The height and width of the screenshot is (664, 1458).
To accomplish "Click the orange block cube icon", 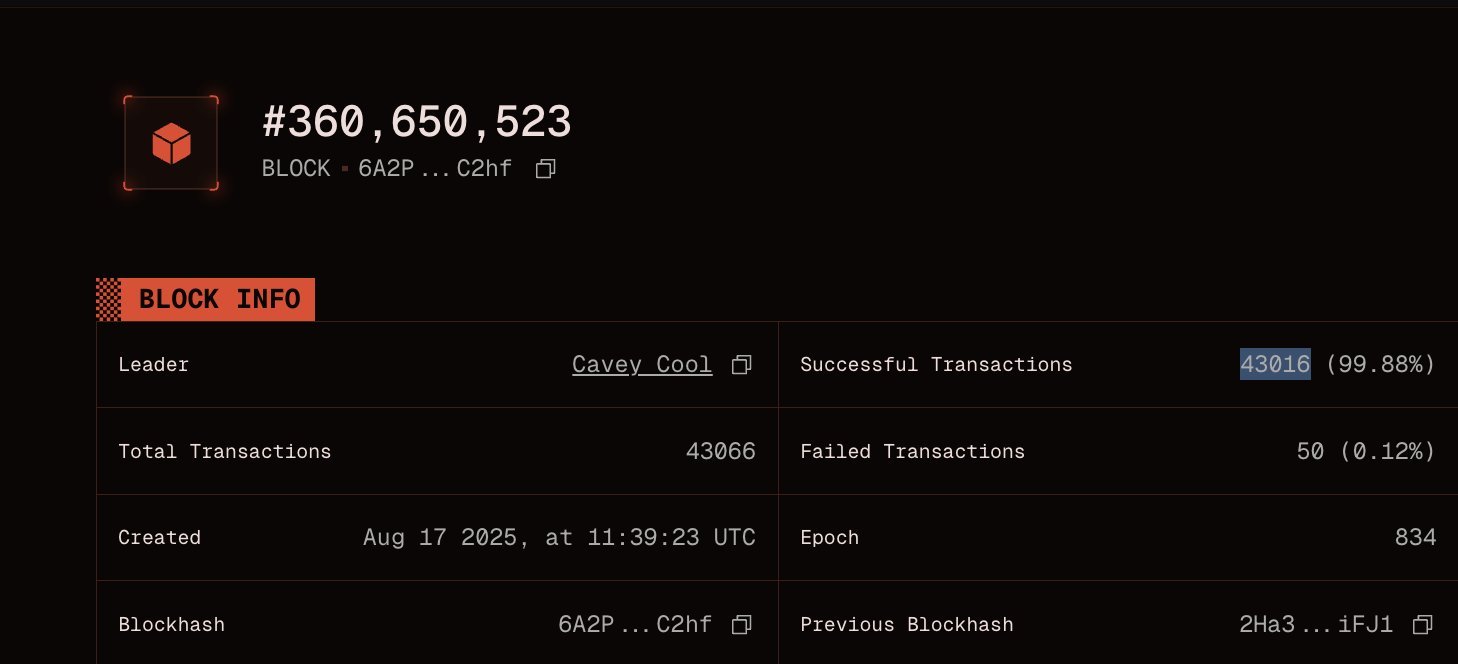I will click(x=172, y=143).
